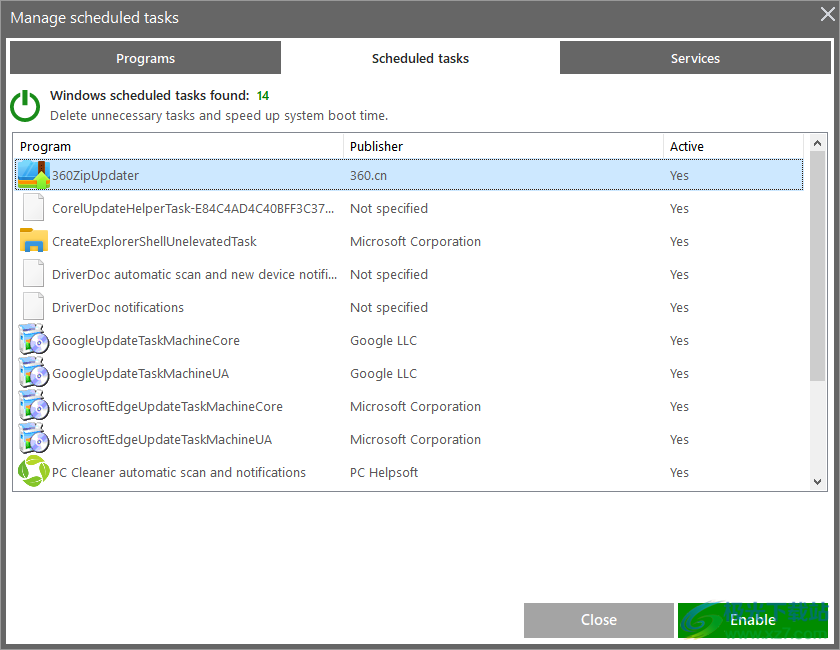
Task: Click the CreateExplorerShellUnelevatedTask folder icon
Action: tap(34, 241)
